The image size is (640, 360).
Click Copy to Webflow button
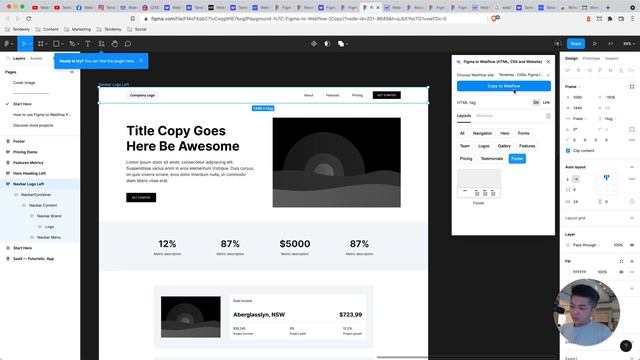(x=504, y=86)
